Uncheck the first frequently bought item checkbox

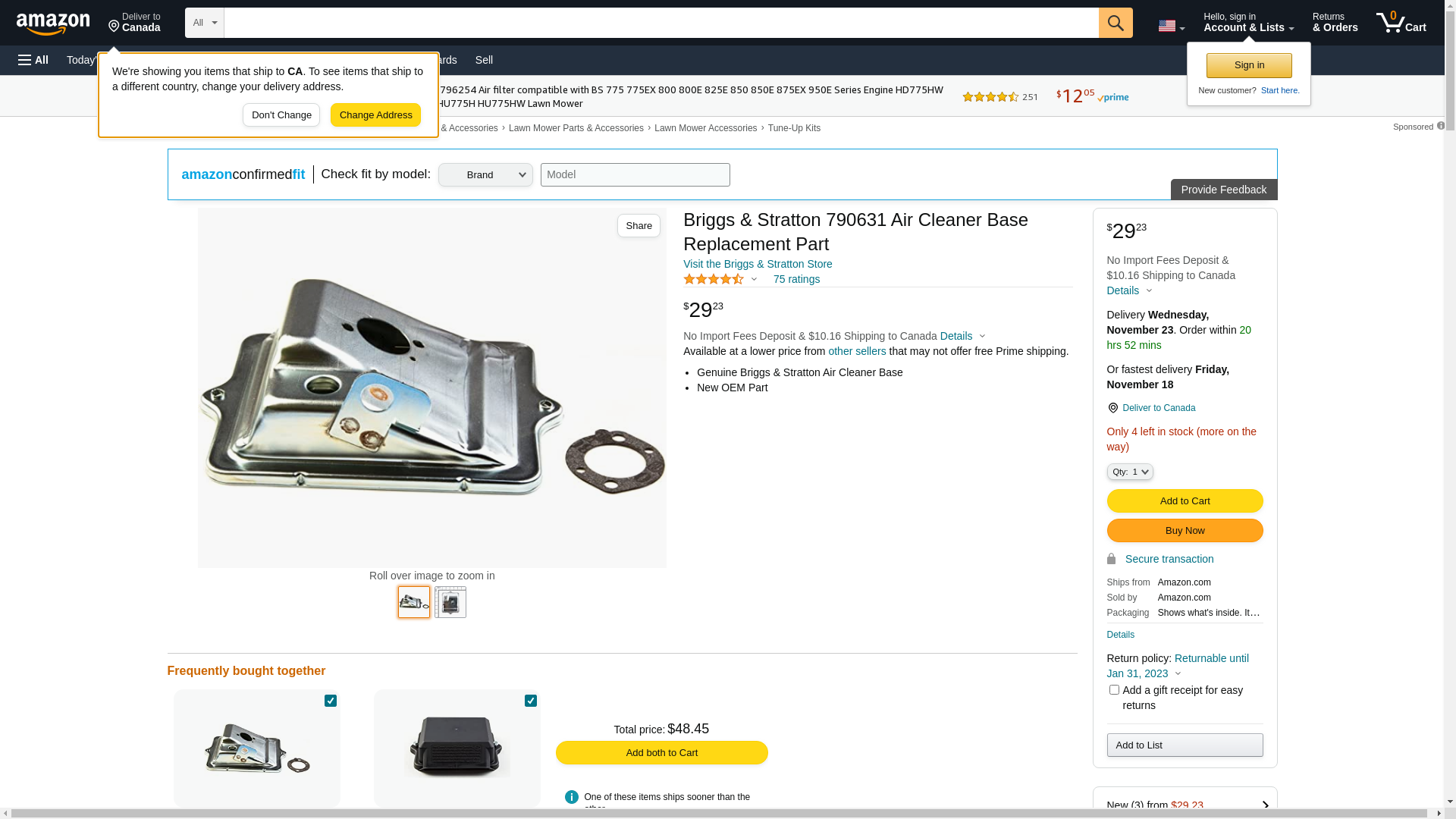[331, 701]
